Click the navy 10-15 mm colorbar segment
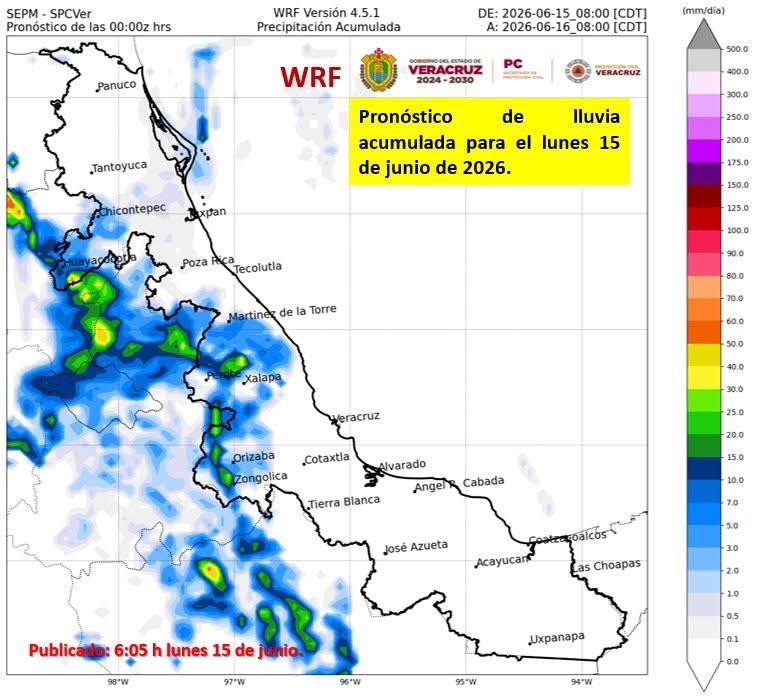Image resolution: width=757 pixels, height=699 pixels. click(x=704, y=469)
